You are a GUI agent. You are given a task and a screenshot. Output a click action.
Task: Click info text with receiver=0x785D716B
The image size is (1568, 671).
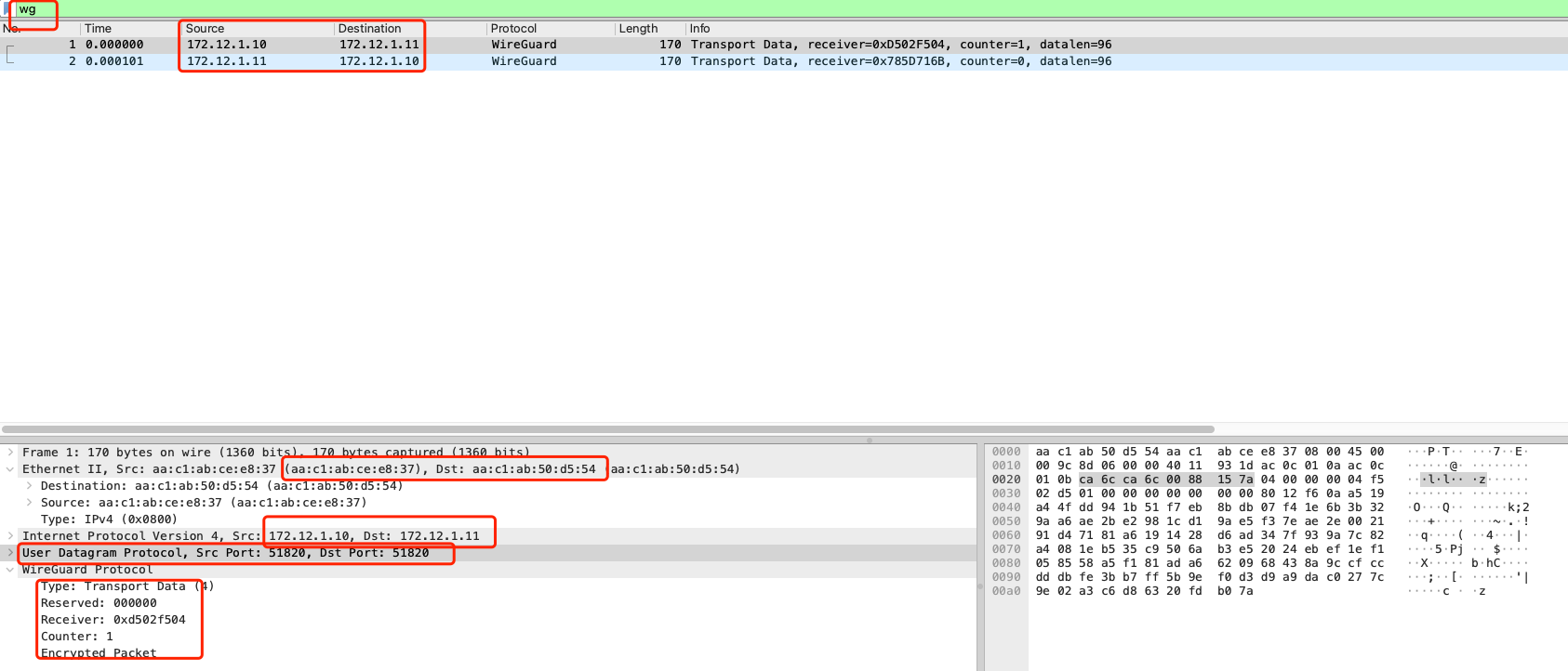[x=901, y=61]
